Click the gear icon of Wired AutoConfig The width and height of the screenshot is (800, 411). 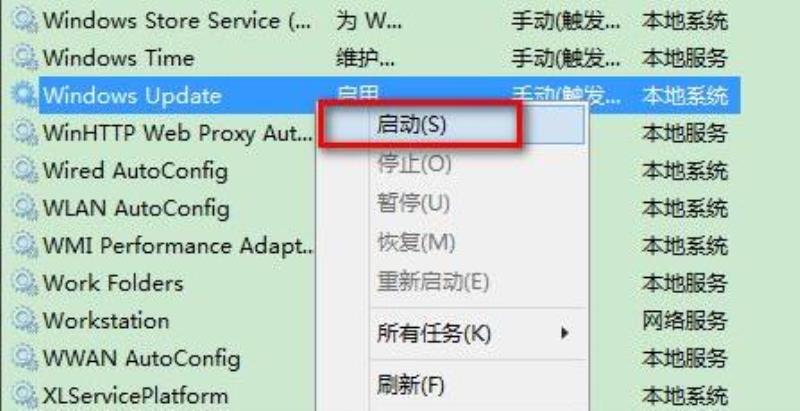24,170
